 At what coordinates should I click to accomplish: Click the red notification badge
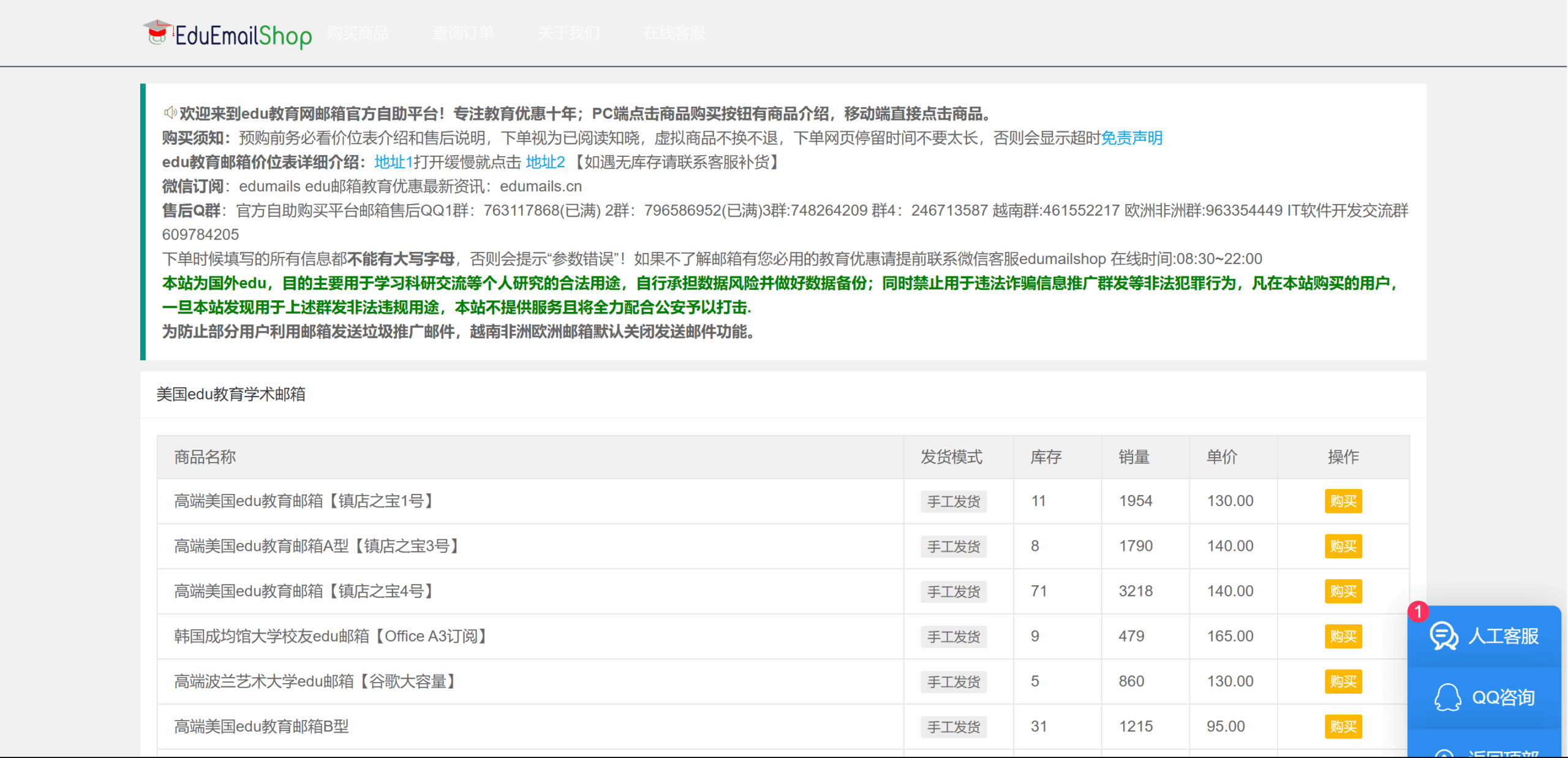1417,612
